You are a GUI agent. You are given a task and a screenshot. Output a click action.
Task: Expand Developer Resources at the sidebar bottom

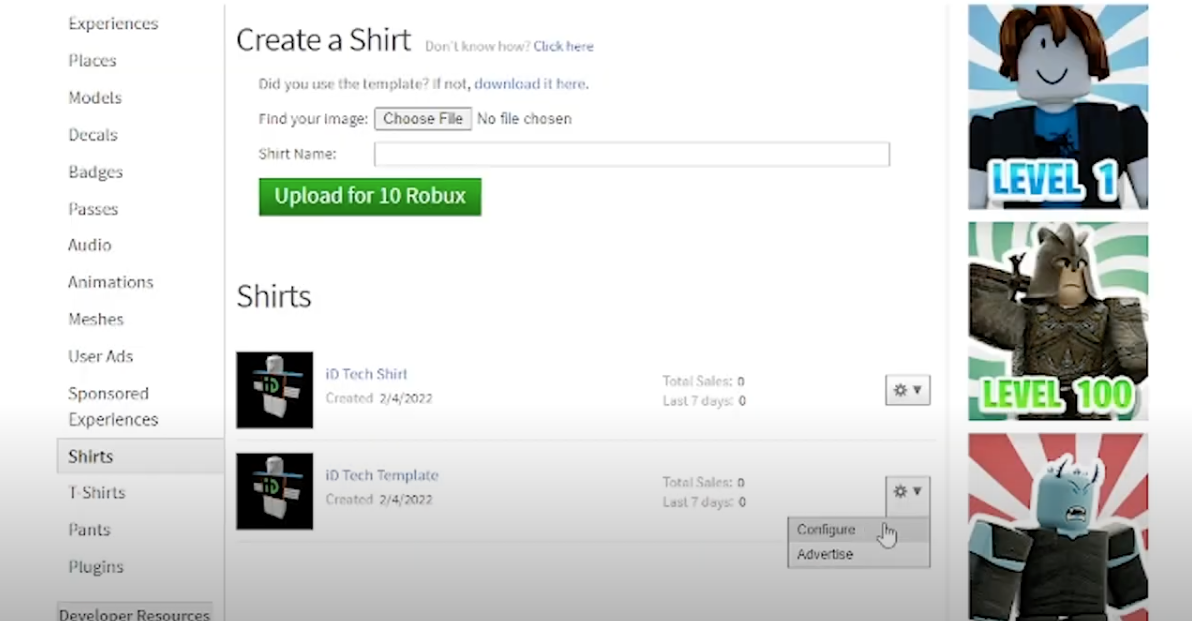point(134,614)
